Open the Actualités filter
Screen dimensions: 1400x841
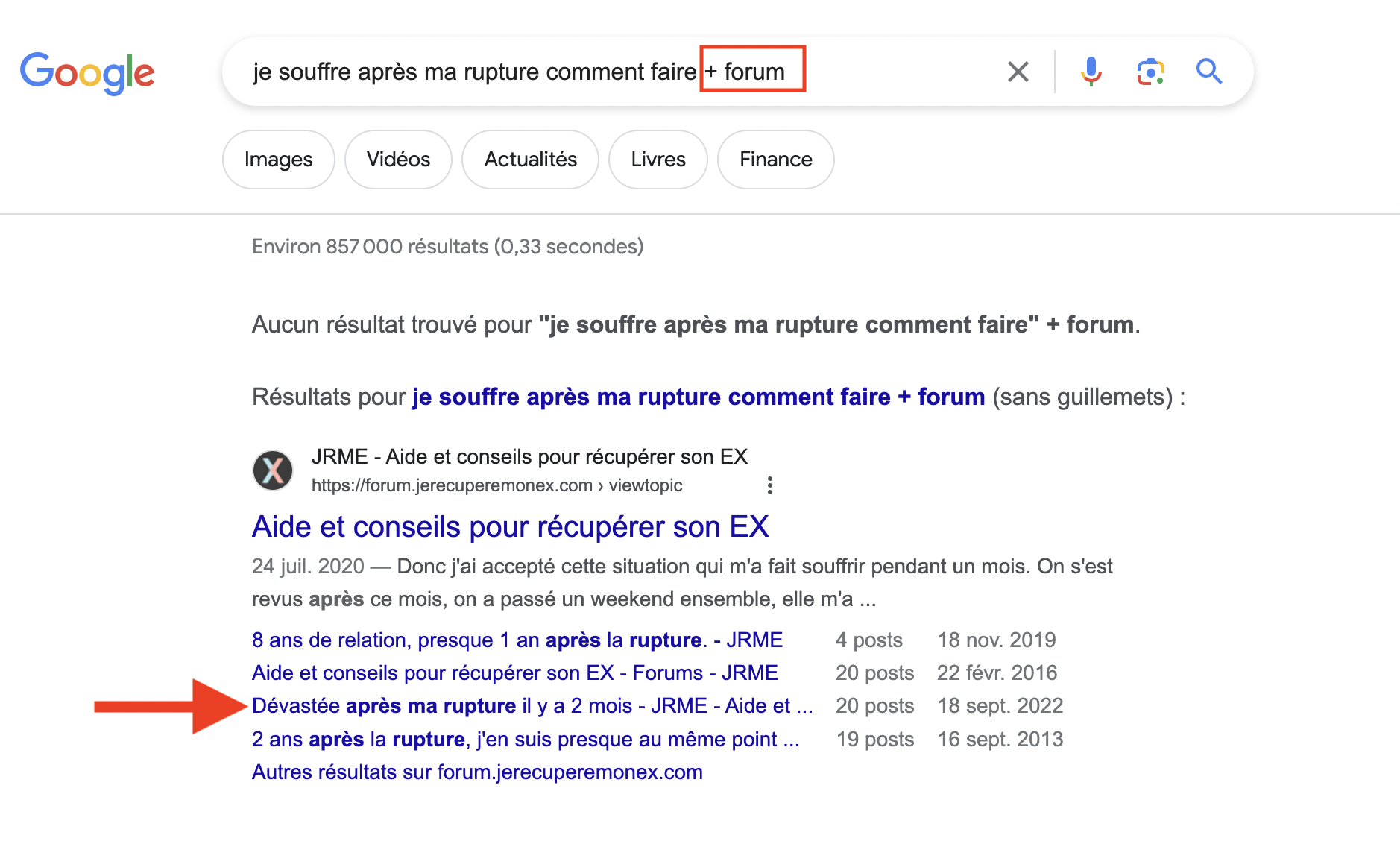[x=530, y=160]
